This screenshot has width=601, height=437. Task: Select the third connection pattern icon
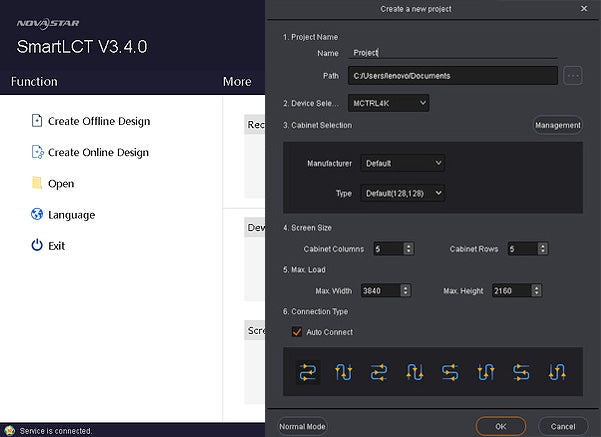tap(379, 372)
